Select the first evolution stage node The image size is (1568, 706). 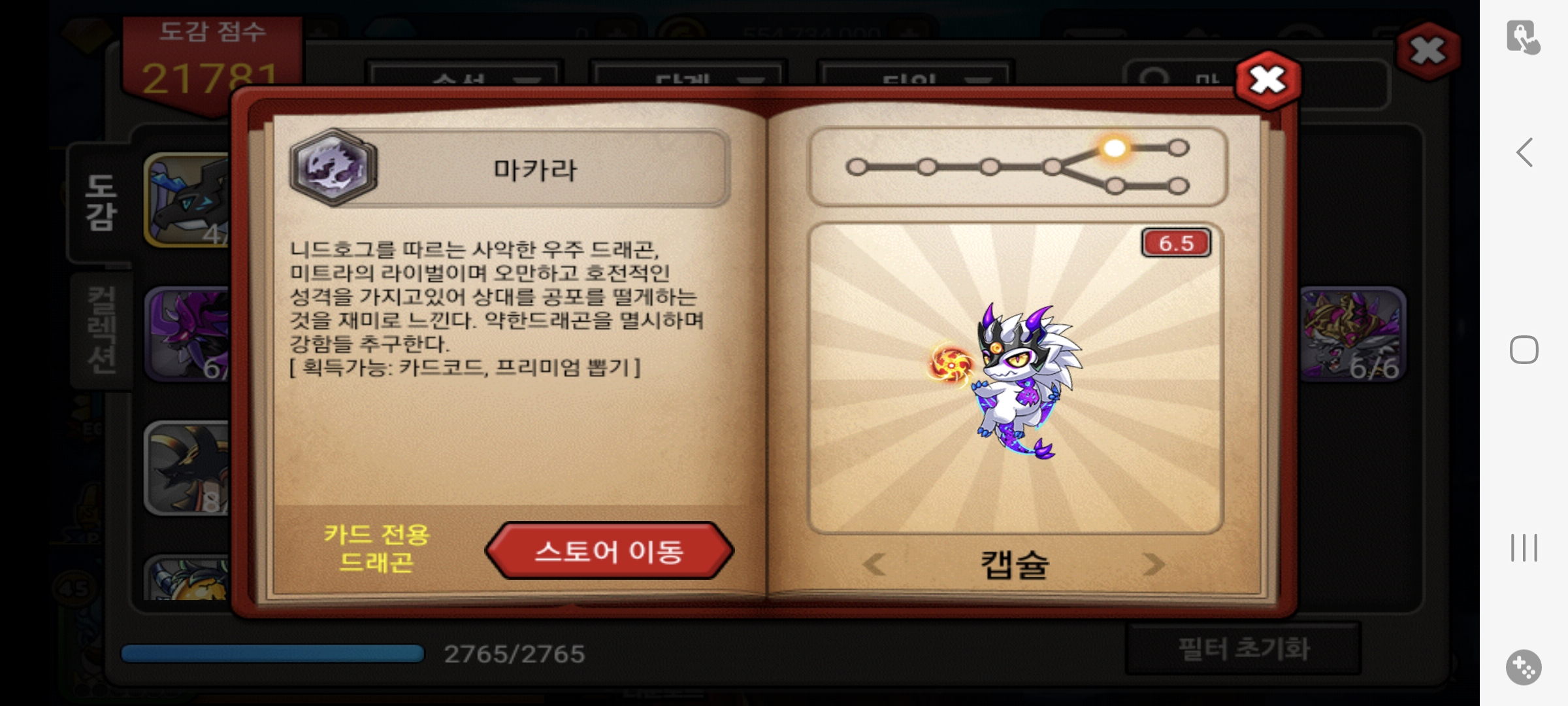[x=857, y=167]
